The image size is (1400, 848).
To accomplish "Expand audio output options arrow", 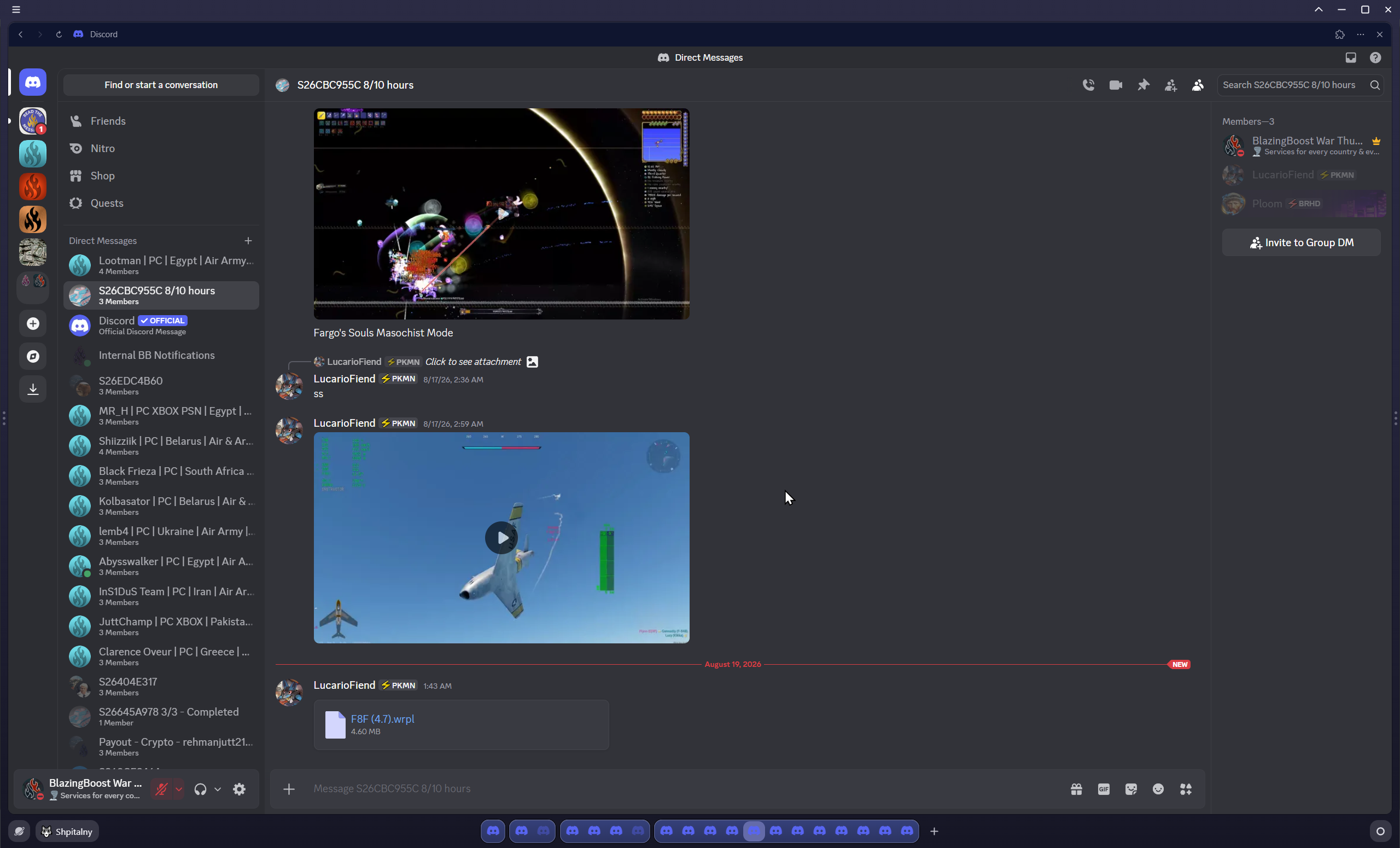I will click(218, 789).
